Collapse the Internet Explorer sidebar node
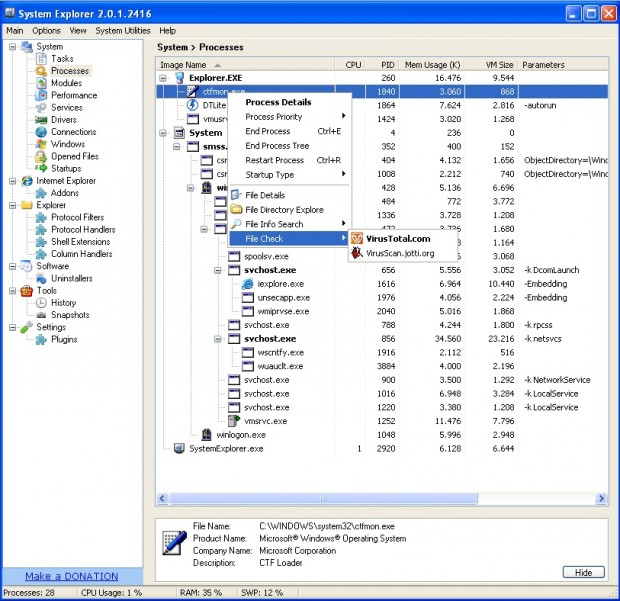Image resolution: width=620 pixels, height=601 pixels. click(x=11, y=181)
